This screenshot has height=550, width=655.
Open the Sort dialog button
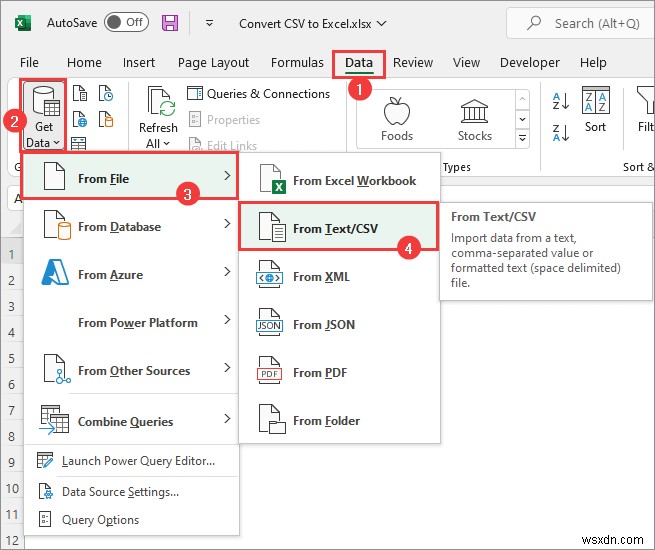click(x=596, y=109)
